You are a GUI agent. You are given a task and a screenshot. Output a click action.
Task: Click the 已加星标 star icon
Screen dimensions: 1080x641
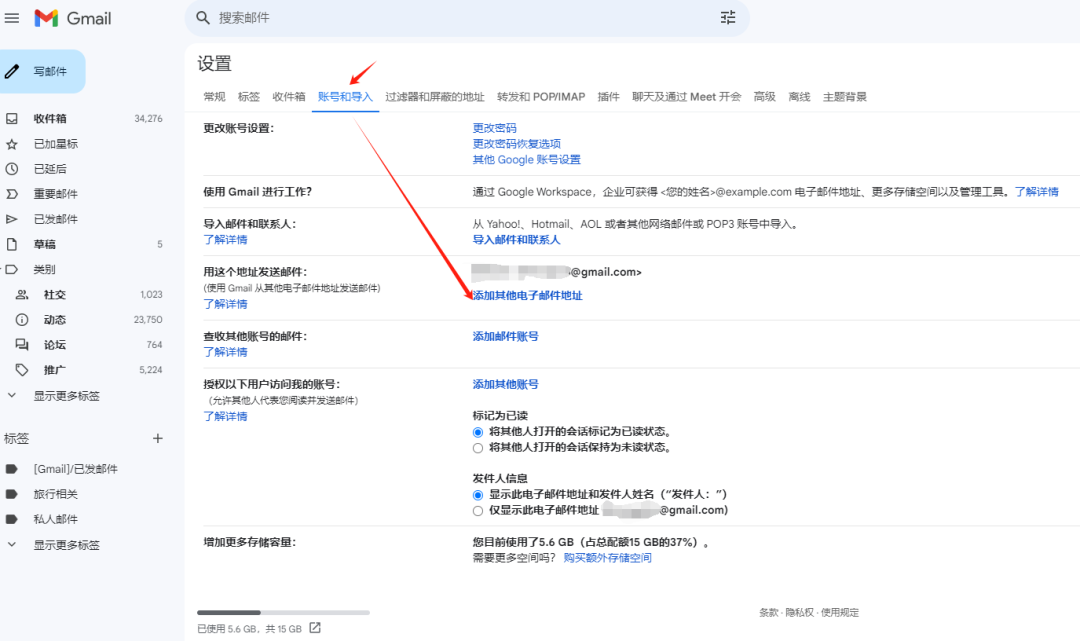point(12,144)
